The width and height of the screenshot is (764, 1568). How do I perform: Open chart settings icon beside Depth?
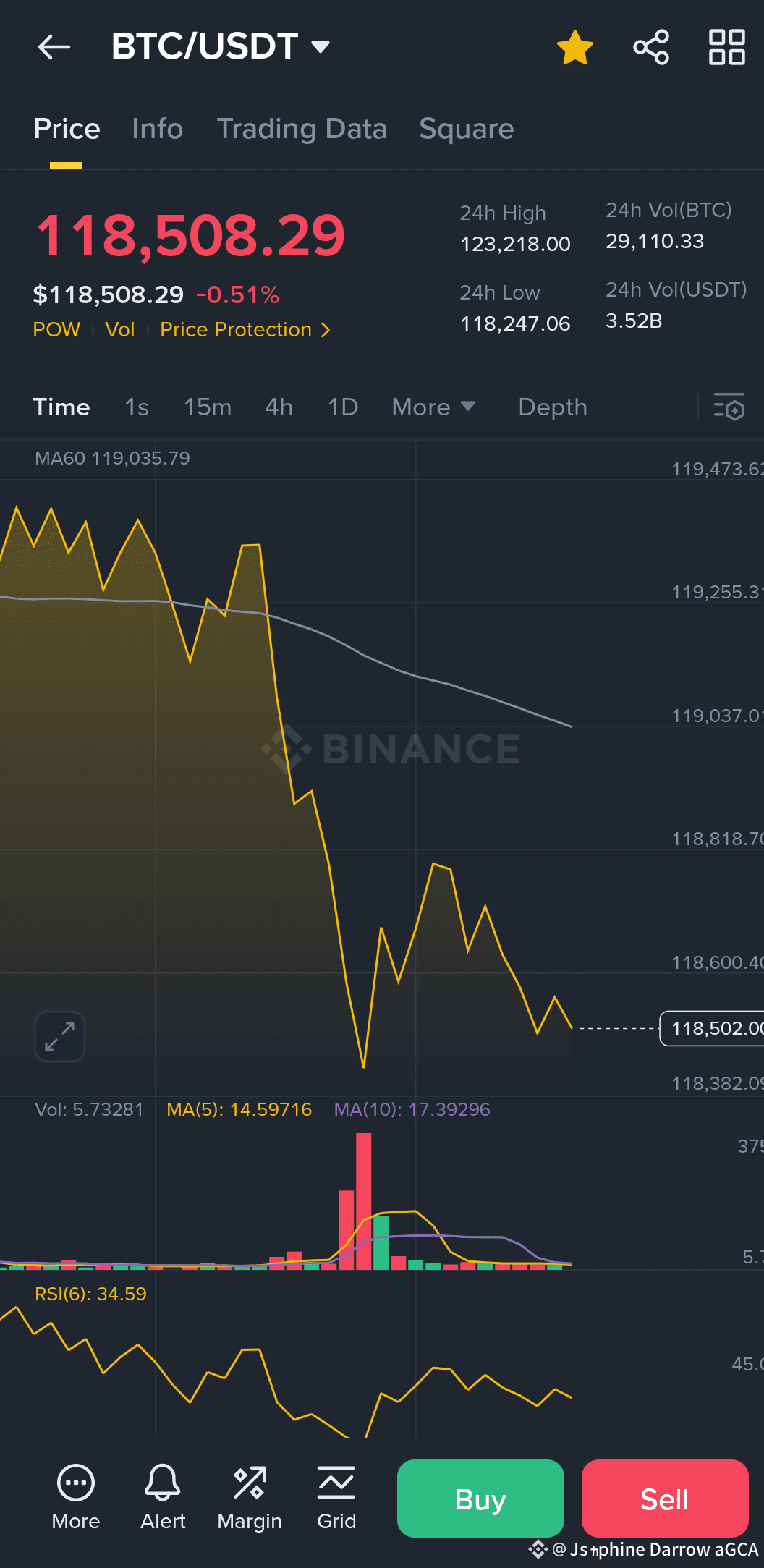click(x=729, y=407)
